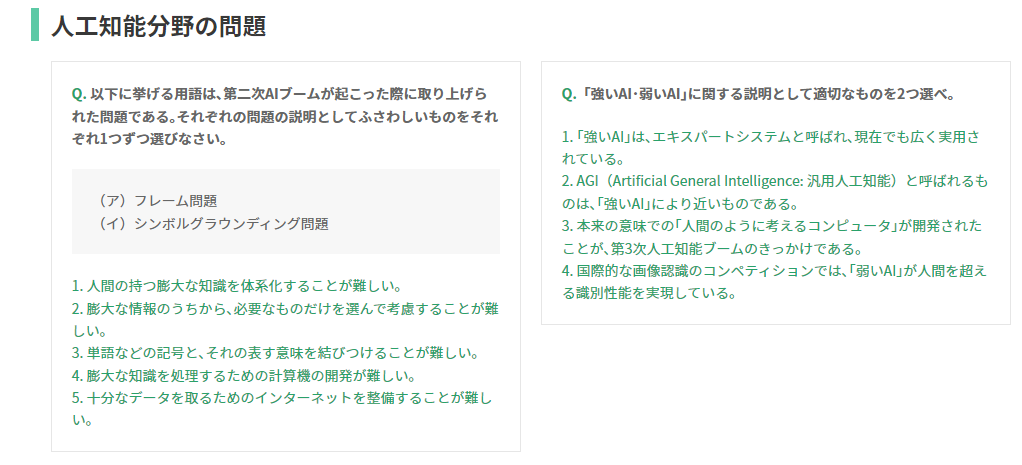Select option 3 about linking symbols to meaning
The image size is (1022, 465).
pyautogui.click(x=276, y=353)
